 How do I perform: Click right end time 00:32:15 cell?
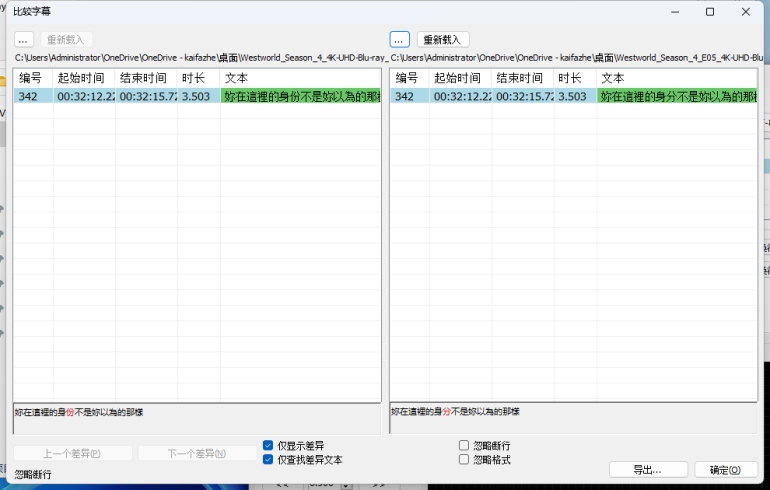(x=523, y=96)
